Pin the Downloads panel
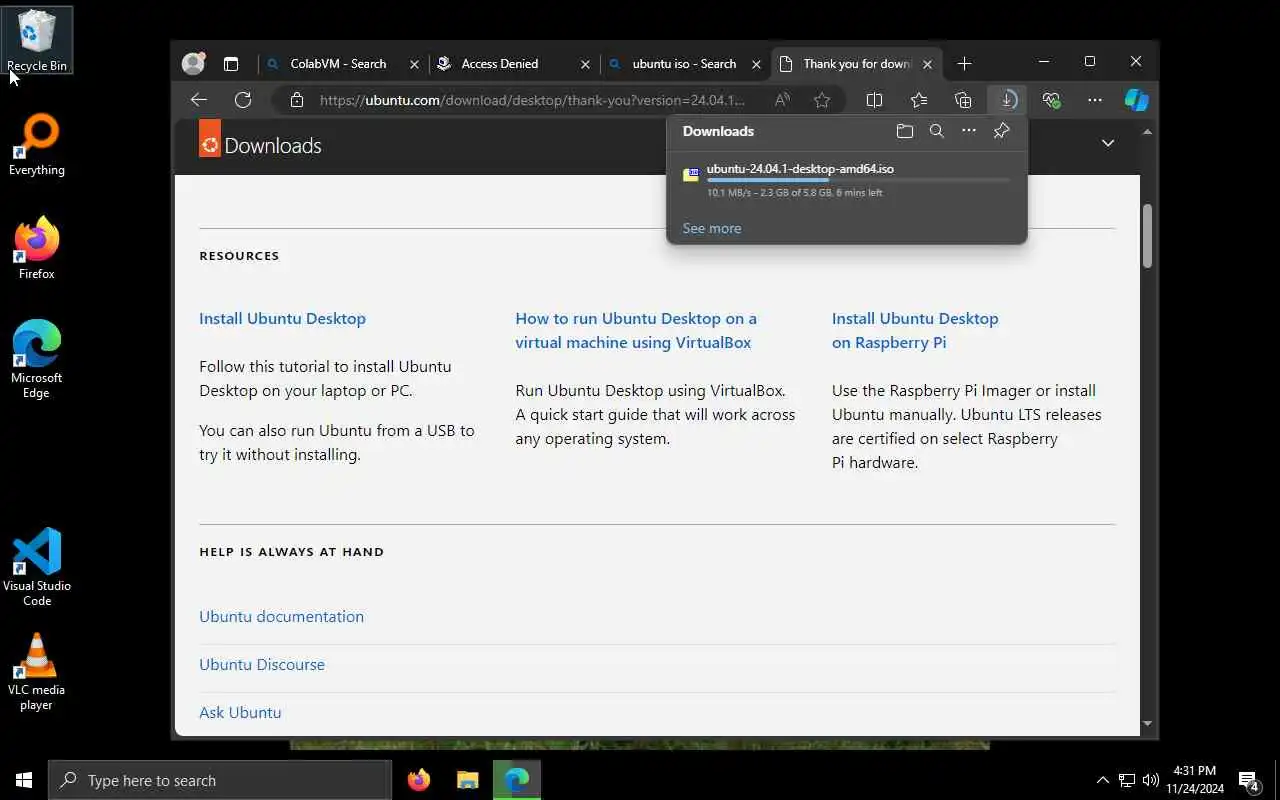The height and width of the screenshot is (800, 1280). pyautogui.click(x=1001, y=131)
